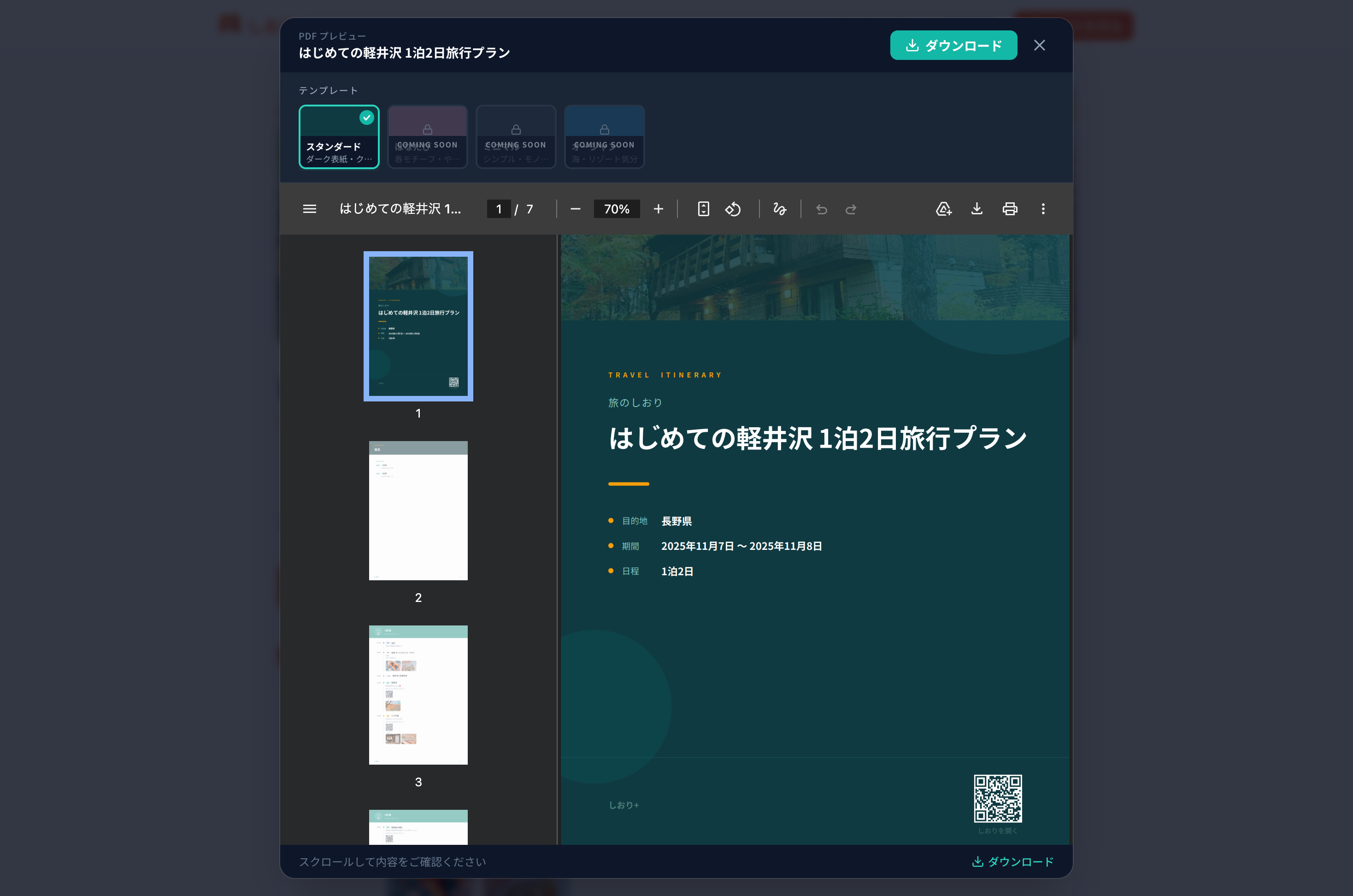Zoom in with the plus icon

658,209
